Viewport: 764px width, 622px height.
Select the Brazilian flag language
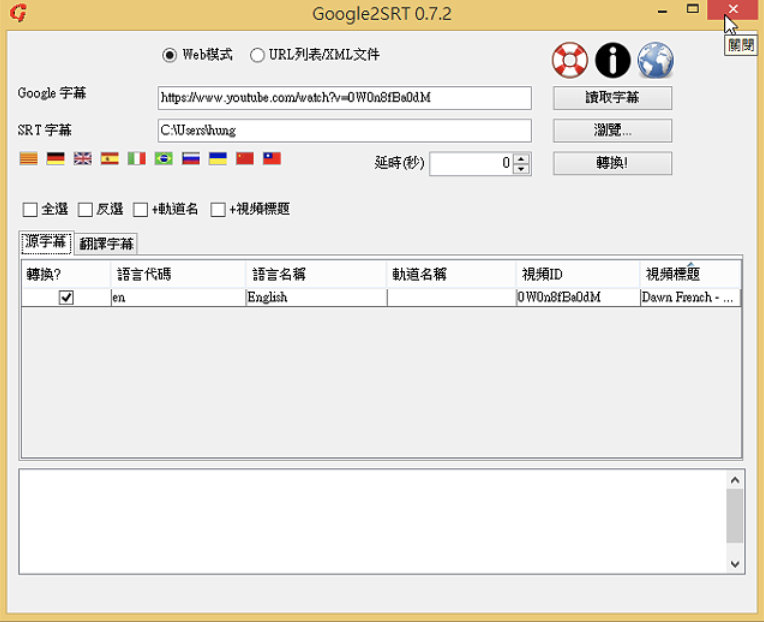coord(164,158)
